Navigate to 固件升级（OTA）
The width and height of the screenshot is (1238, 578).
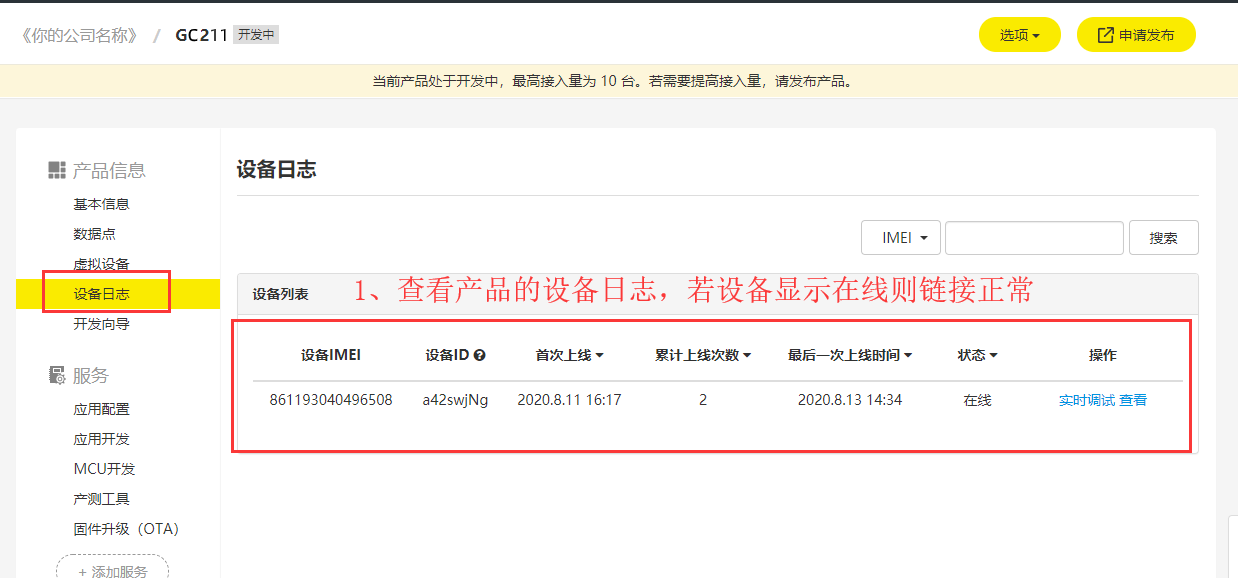coord(126,529)
